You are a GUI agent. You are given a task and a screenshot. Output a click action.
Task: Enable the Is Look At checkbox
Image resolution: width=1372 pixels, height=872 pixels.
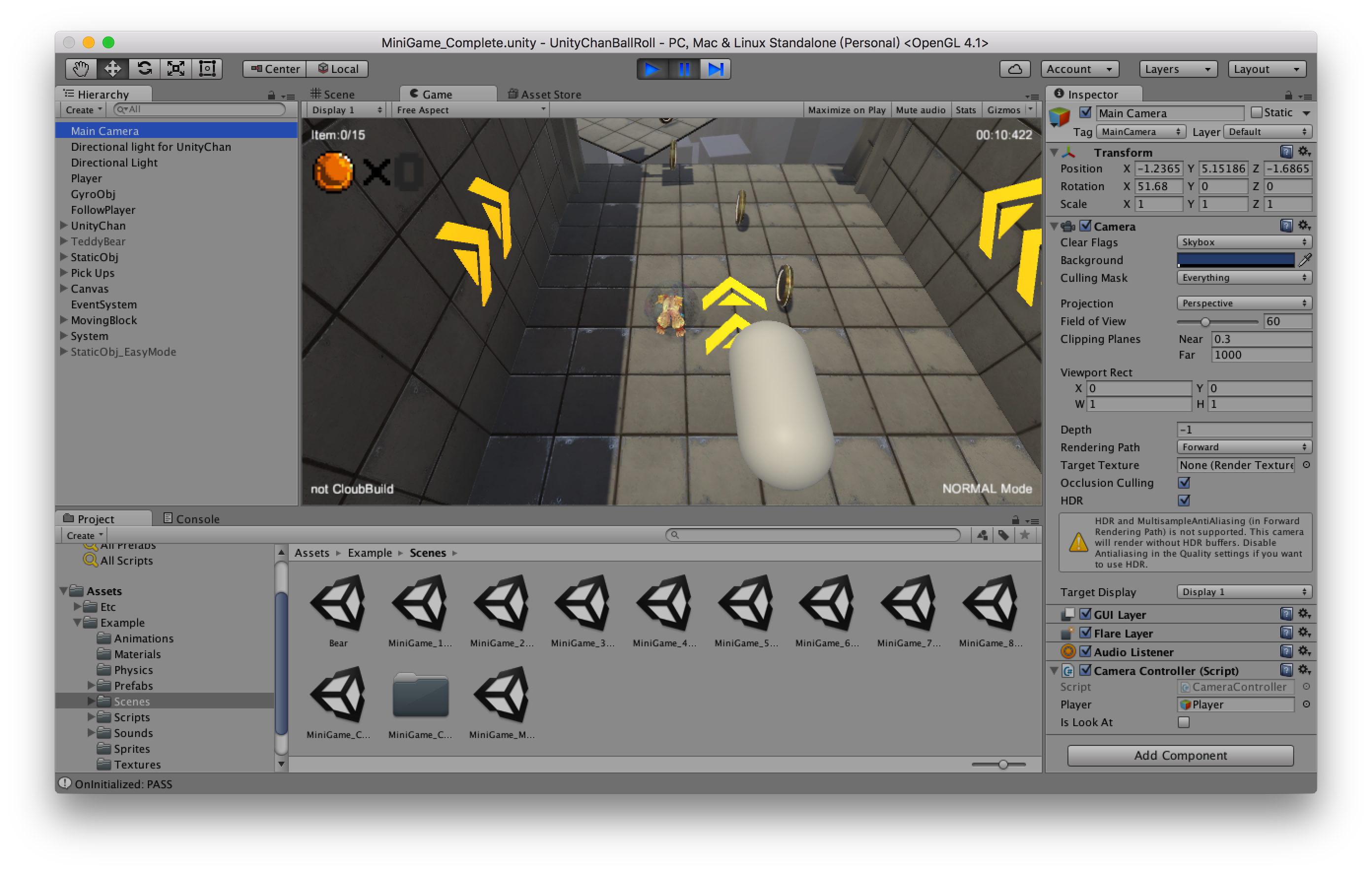pos(1183,722)
